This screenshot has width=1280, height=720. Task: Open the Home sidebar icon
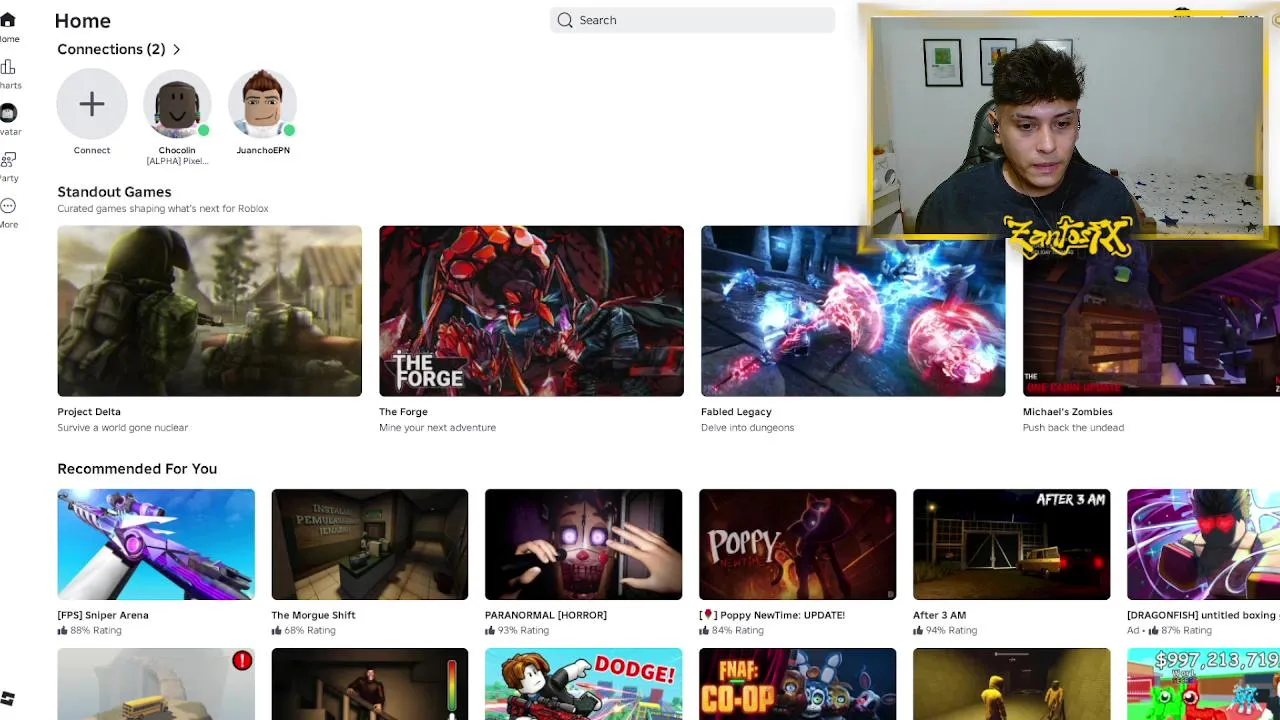pos(8,20)
